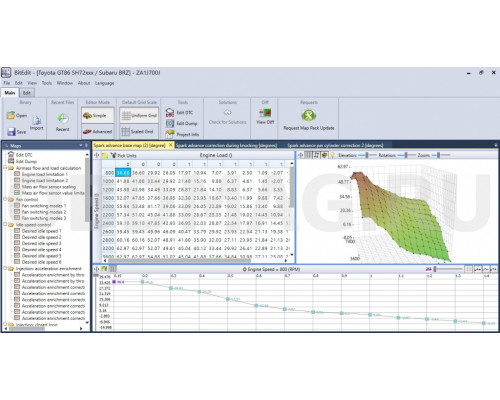Select Spark advance correction during knocking tab
500x400 pixels.
pos(226,145)
